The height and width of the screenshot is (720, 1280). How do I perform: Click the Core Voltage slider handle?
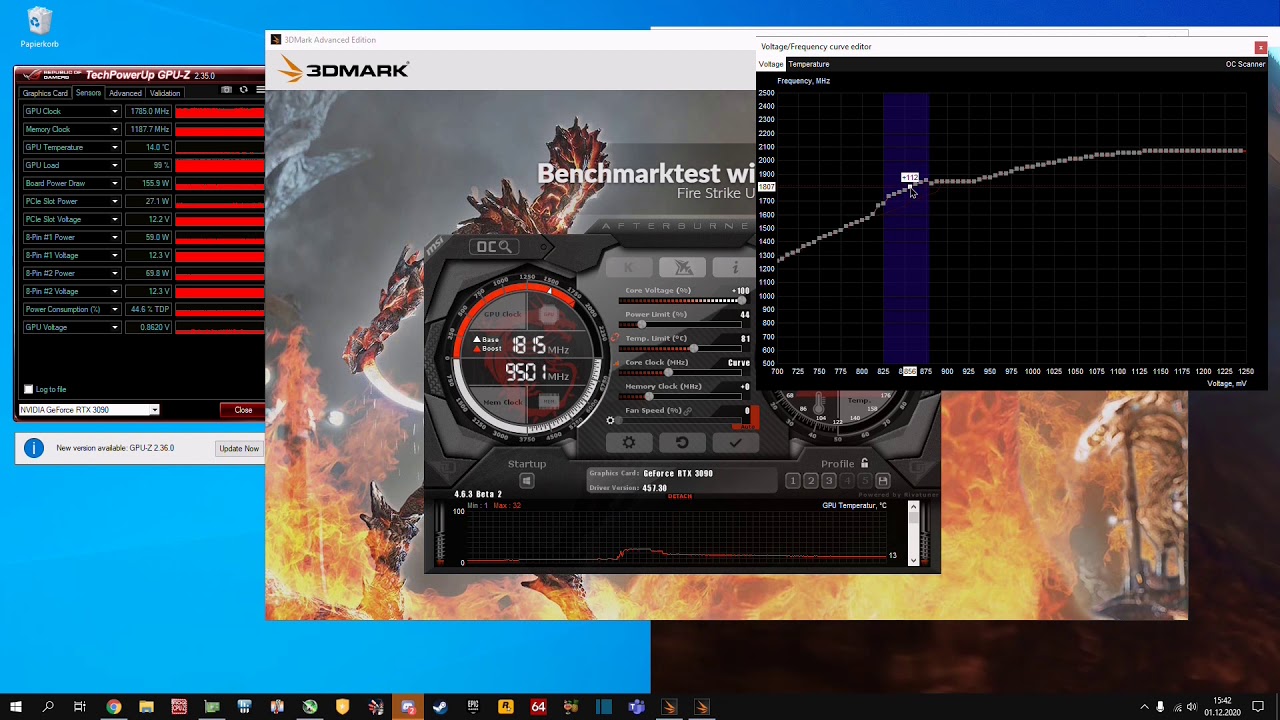click(741, 300)
